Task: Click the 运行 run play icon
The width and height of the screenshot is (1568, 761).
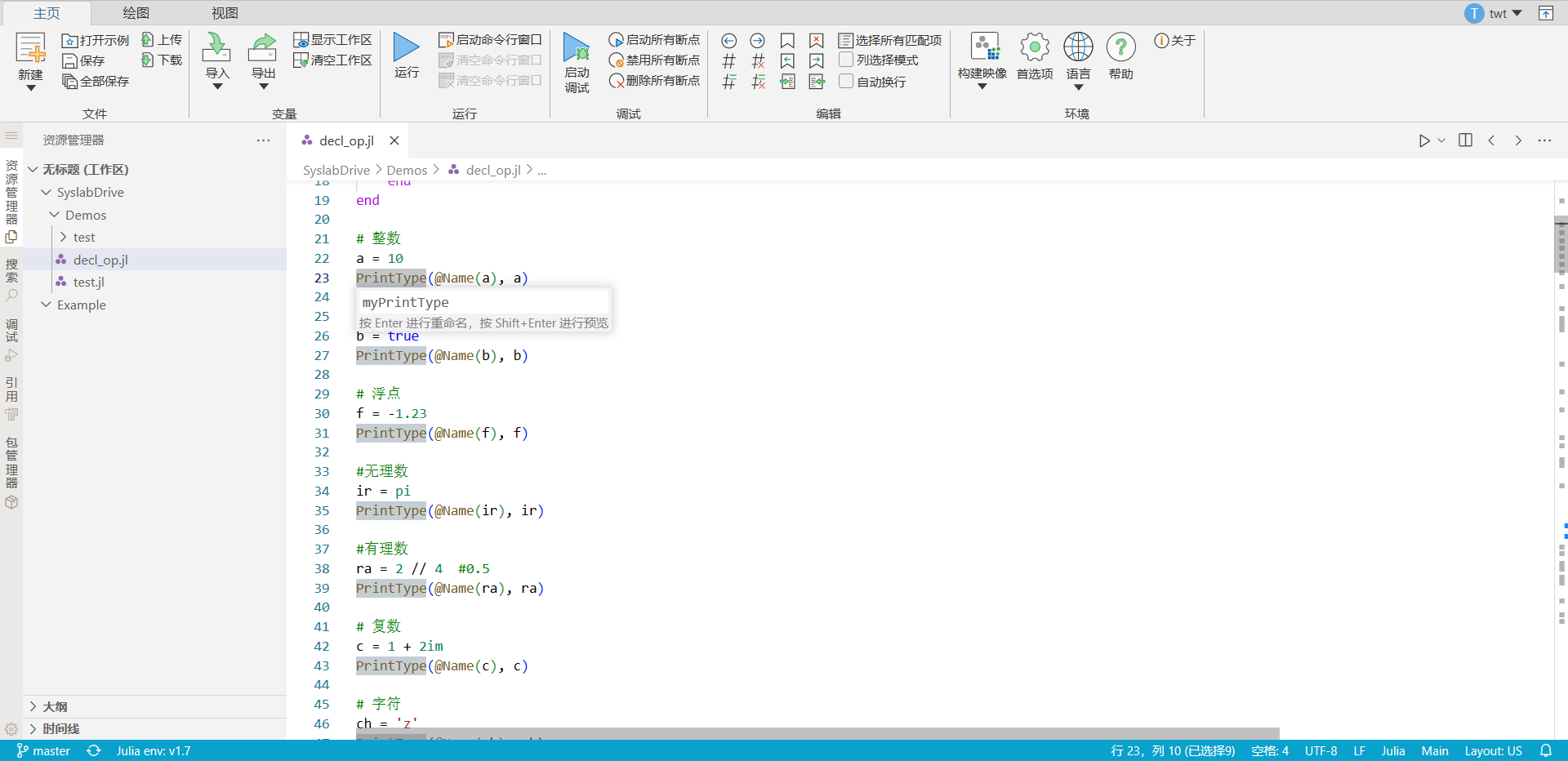Action: (x=406, y=47)
